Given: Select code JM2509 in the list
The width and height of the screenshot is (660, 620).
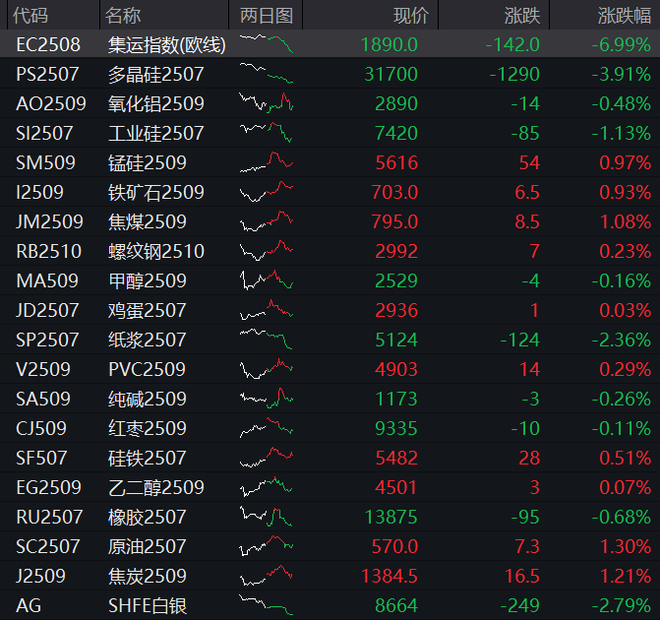Looking at the screenshot, I should 50,222.
